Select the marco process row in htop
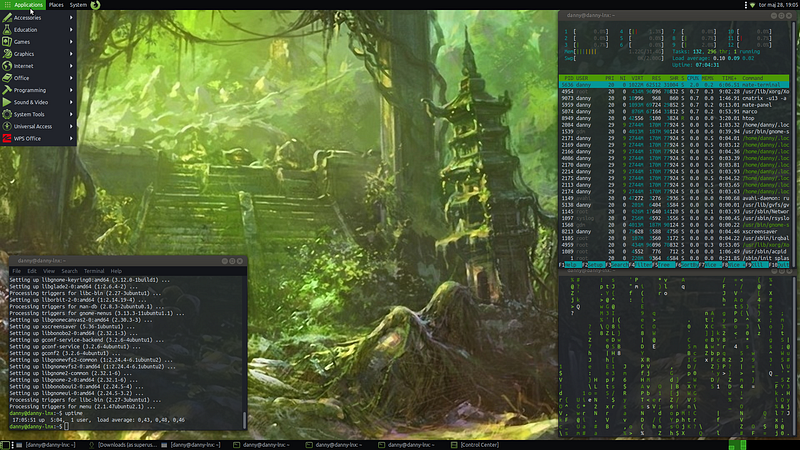This screenshot has height=450, width=800. 674,111
